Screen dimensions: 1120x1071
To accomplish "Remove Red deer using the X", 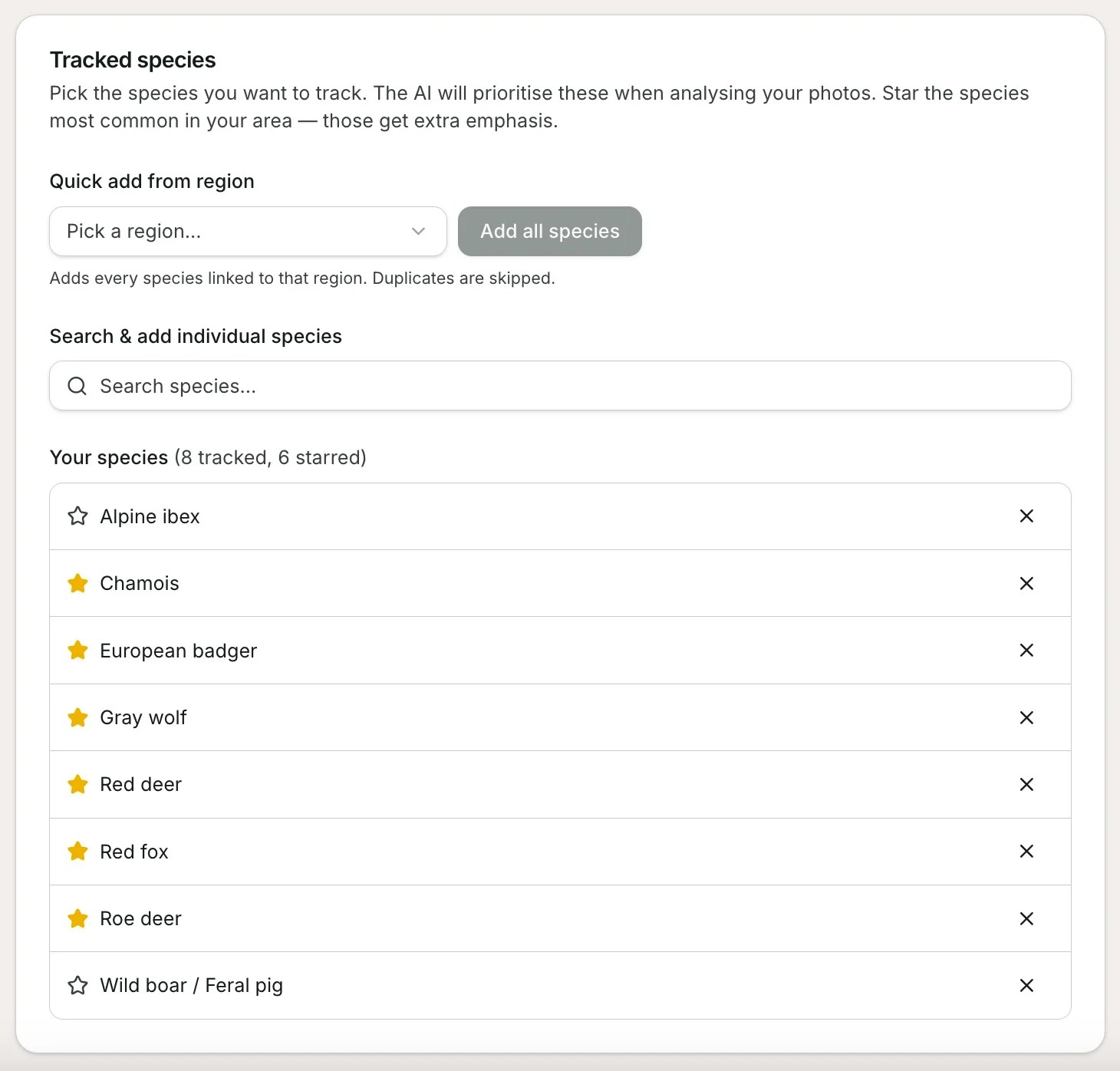I will click(1026, 784).
